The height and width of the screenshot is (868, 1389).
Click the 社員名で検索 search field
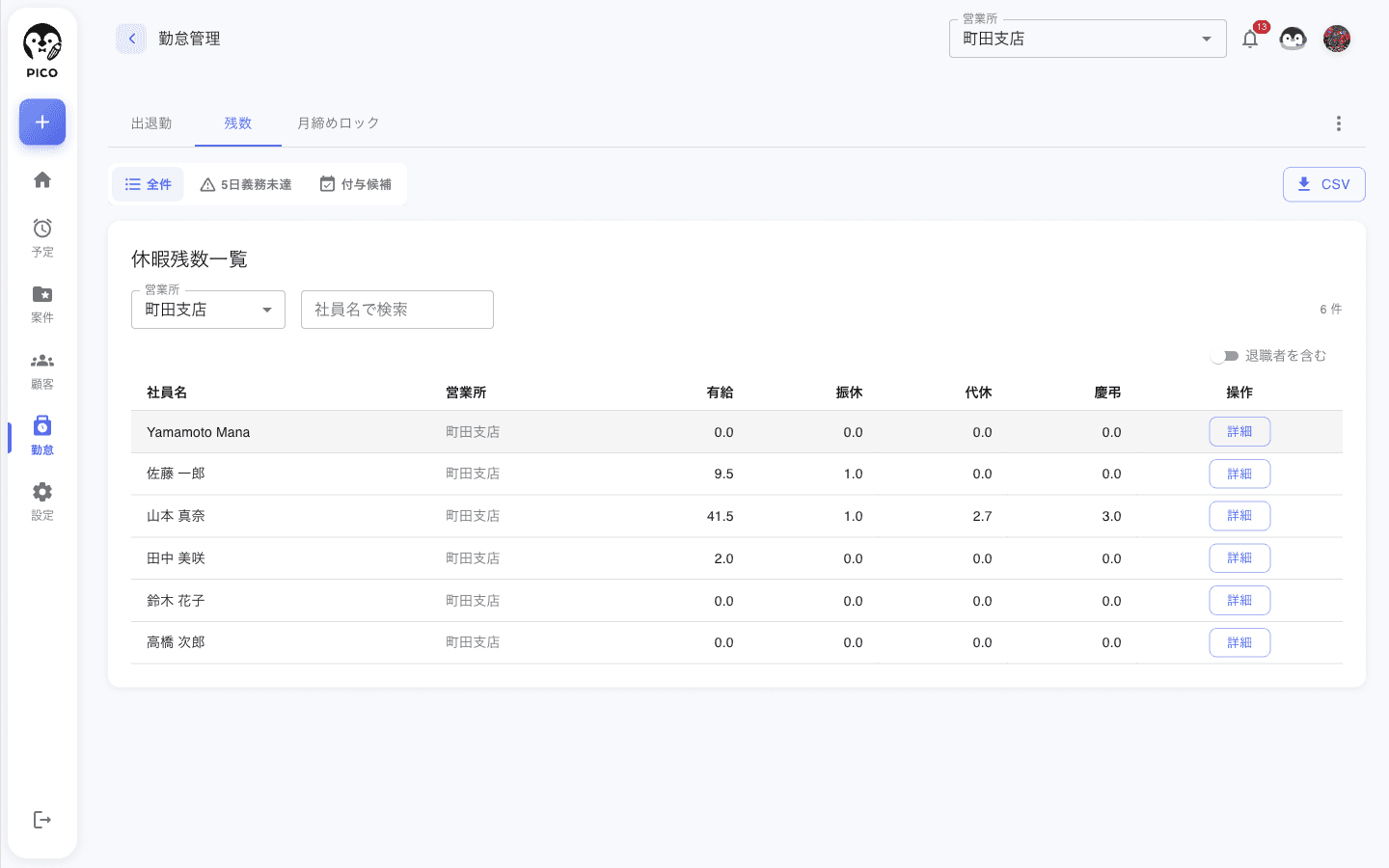pos(397,310)
